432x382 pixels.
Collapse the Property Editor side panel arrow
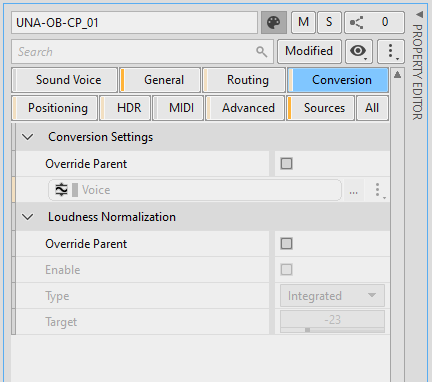pos(419,14)
